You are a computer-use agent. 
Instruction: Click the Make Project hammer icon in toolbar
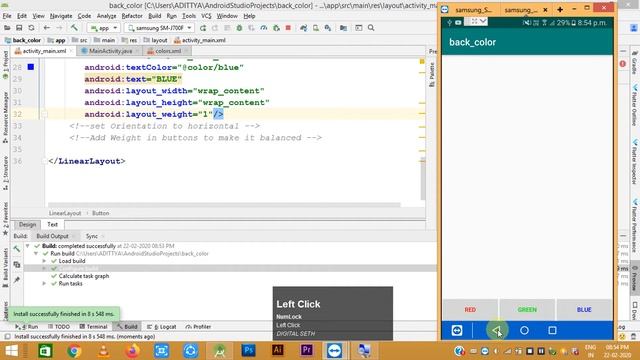(x=74, y=28)
